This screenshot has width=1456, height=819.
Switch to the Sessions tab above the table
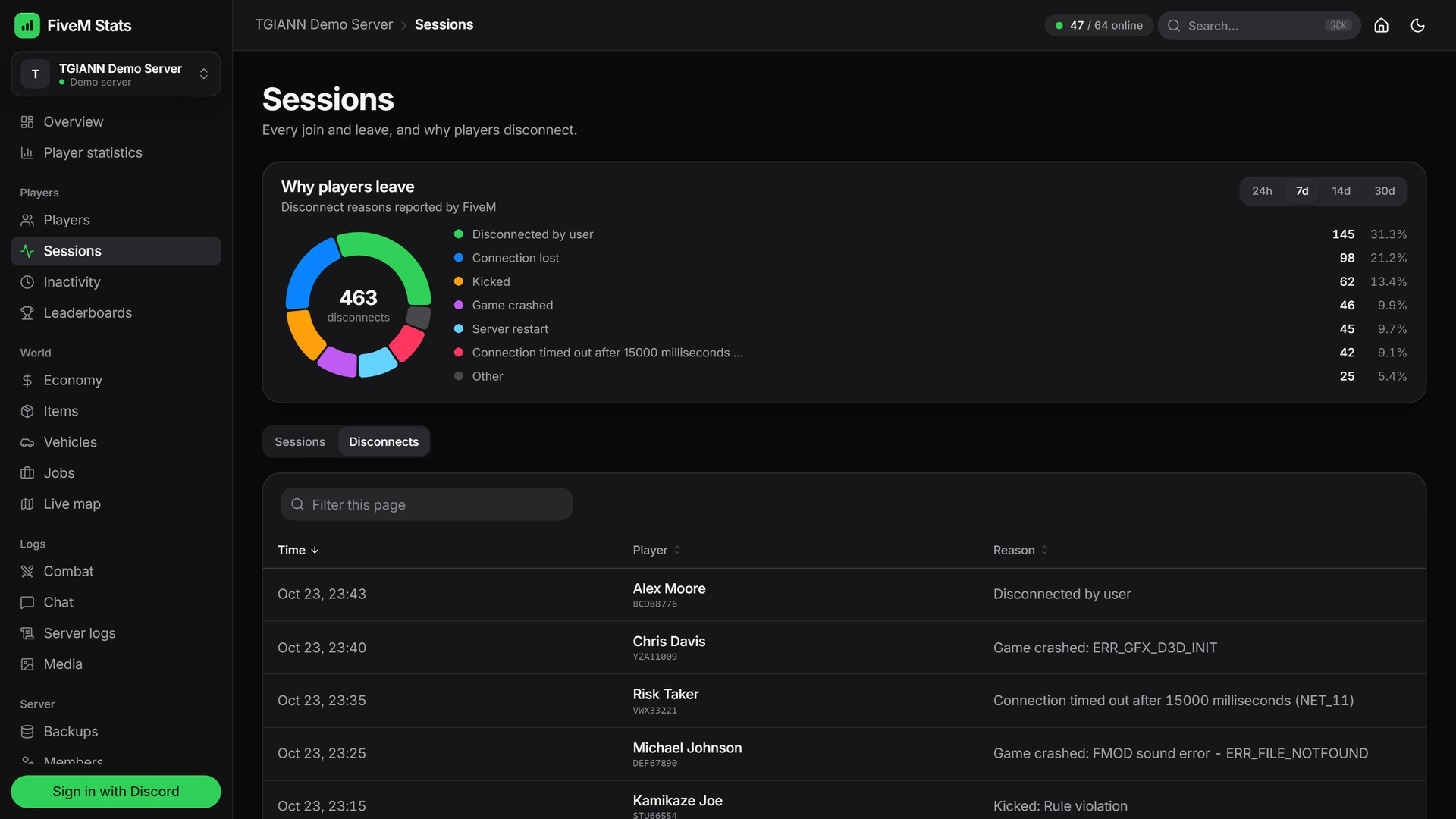pos(300,442)
